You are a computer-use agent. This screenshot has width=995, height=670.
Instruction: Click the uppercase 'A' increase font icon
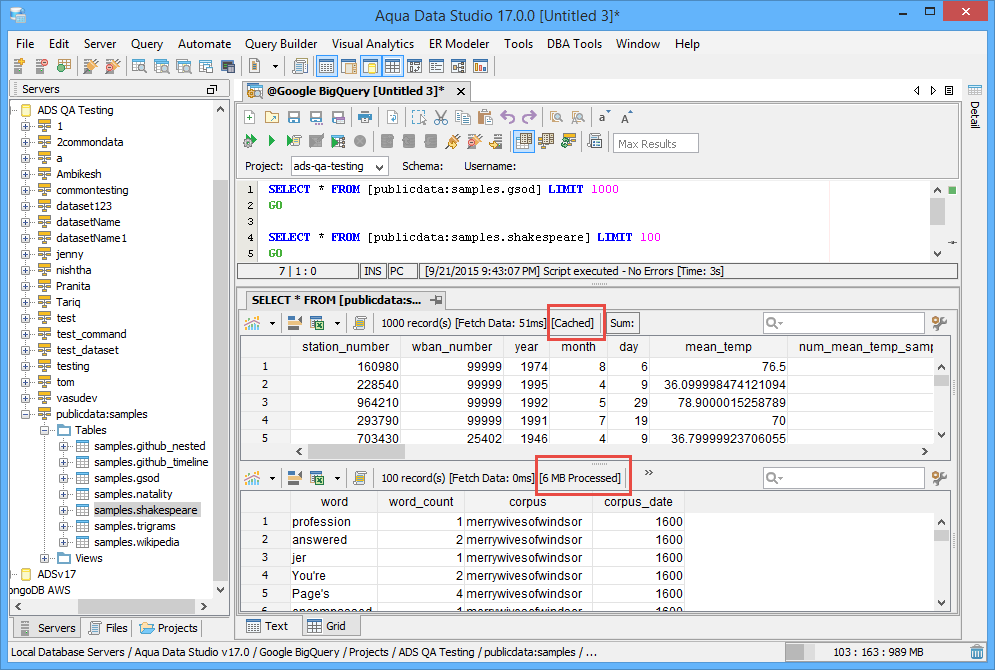626,117
